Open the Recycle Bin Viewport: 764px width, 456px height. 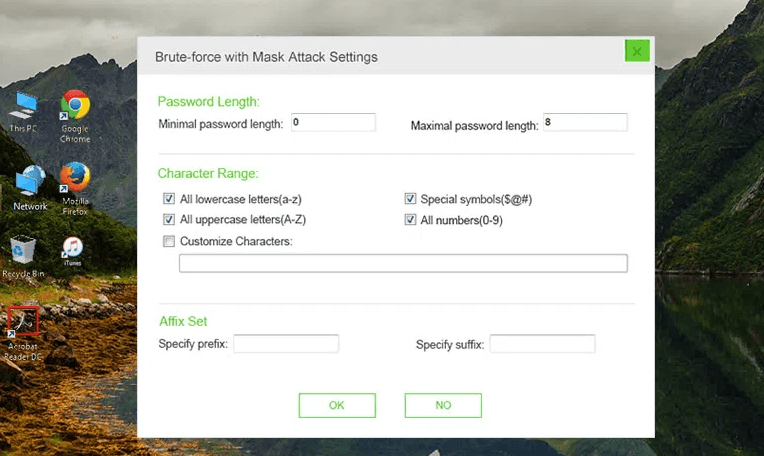pyautogui.click(x=23, y=250)
